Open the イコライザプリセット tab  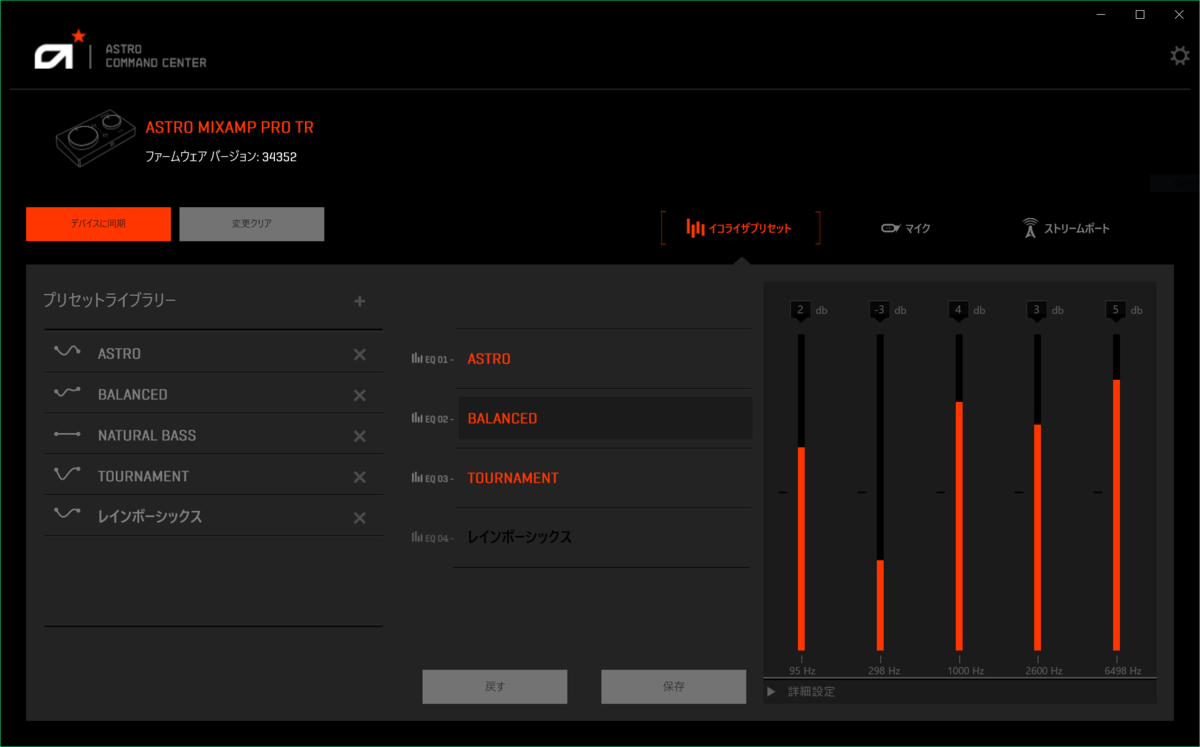(740, 228)
